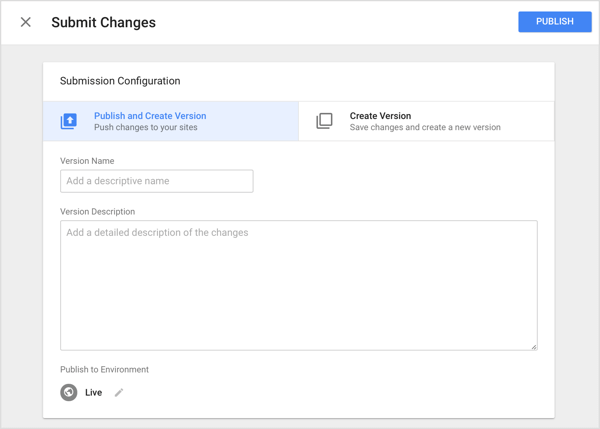Click the description box resize handle
The height and width of the screenshot is (429, 600).
coord(534,347)
